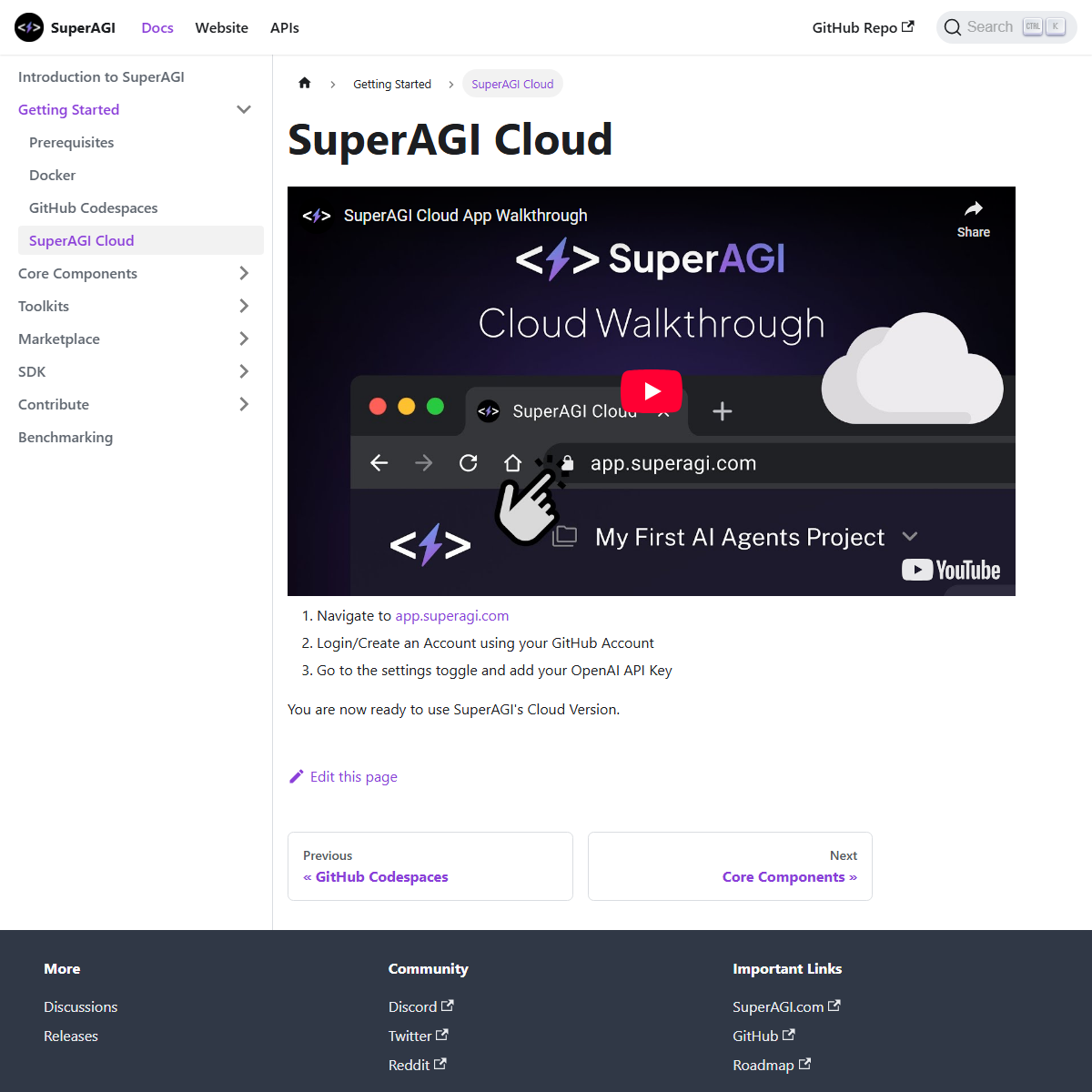
Task: Open the Website navbar item
Action: tap(221, 27)
